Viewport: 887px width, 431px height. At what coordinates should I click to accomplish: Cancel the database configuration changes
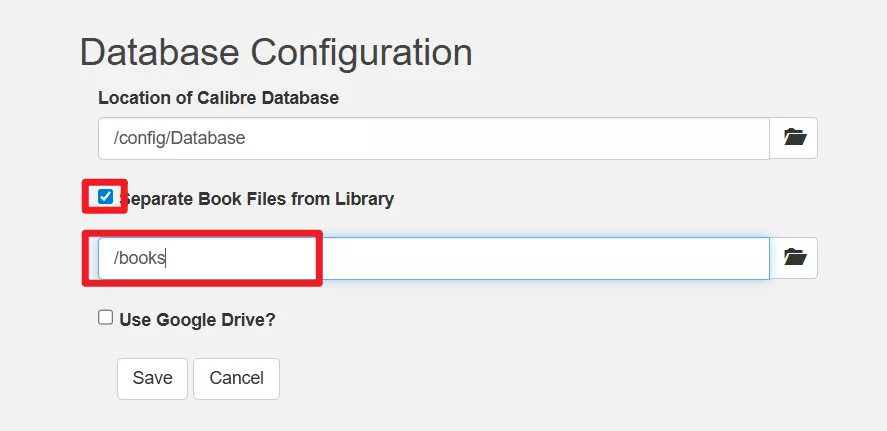pos(236,378)
